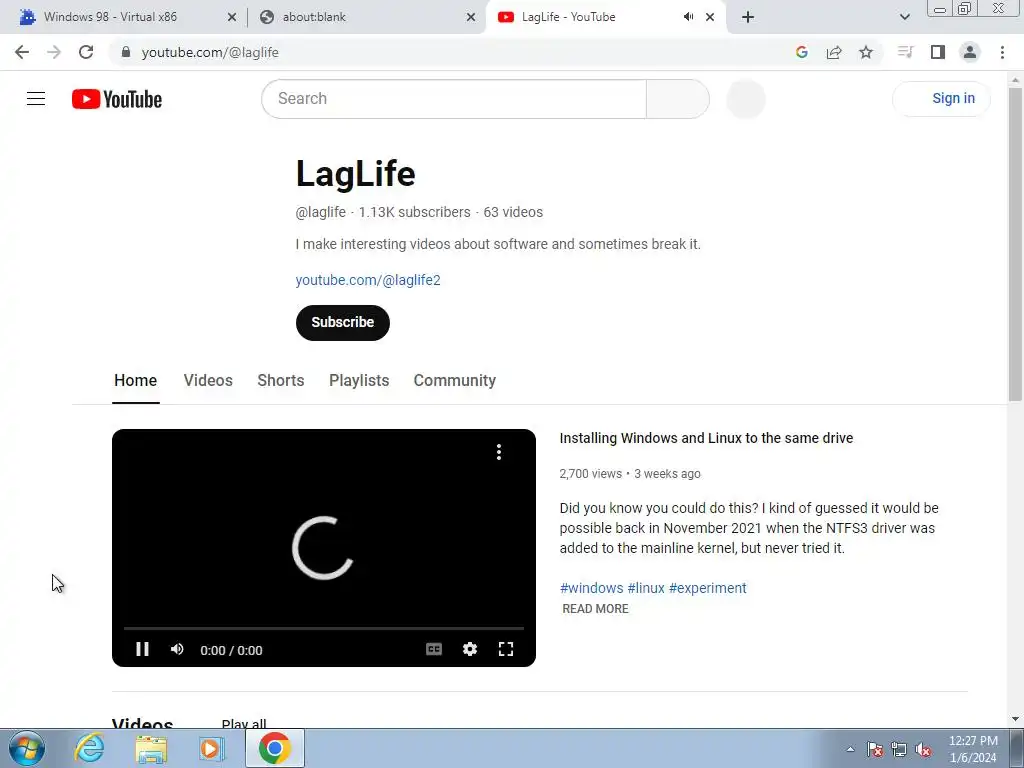1024x768 pixels.
Task: Show hidden system tray icons
Action: [x=850, y=749]
